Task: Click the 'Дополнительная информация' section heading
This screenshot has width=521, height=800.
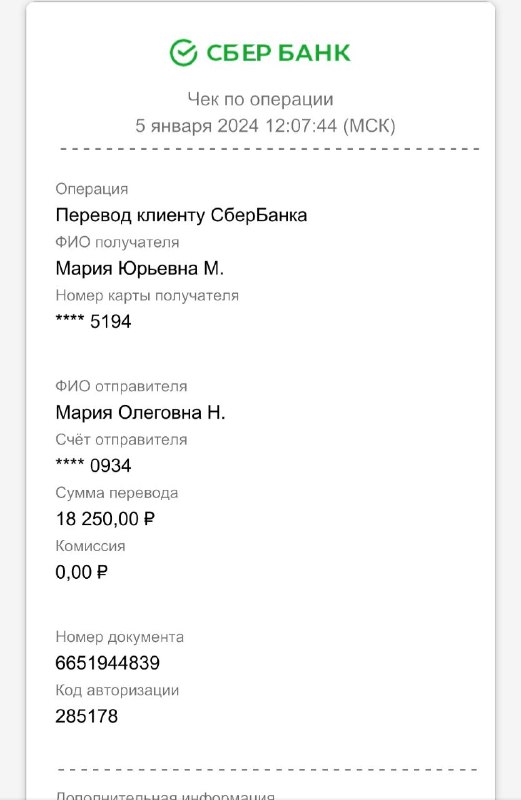Action: click(165, 795)
